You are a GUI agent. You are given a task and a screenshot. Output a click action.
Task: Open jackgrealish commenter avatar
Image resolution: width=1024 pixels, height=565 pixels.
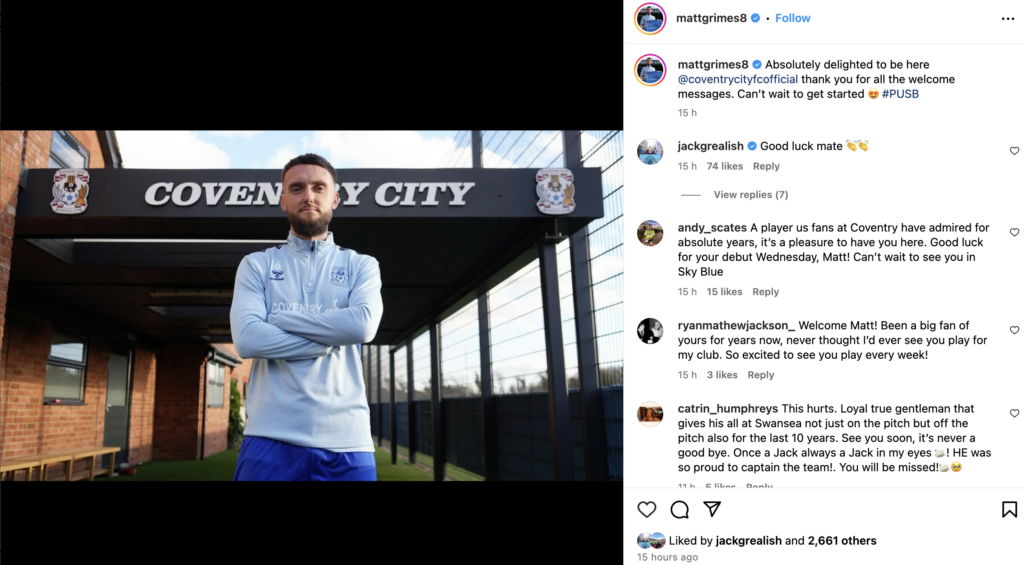pyautogui.click(x=650, y=152)
